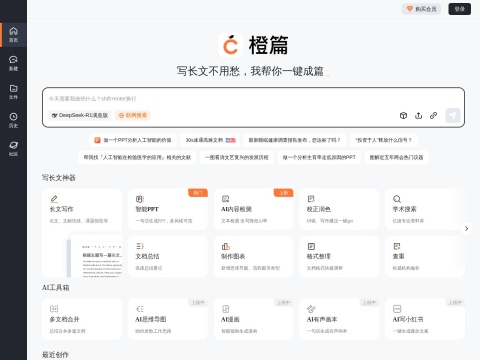480x360 pixels.
Task: Click the AI思维导图 card title
Action: (151, 319)
